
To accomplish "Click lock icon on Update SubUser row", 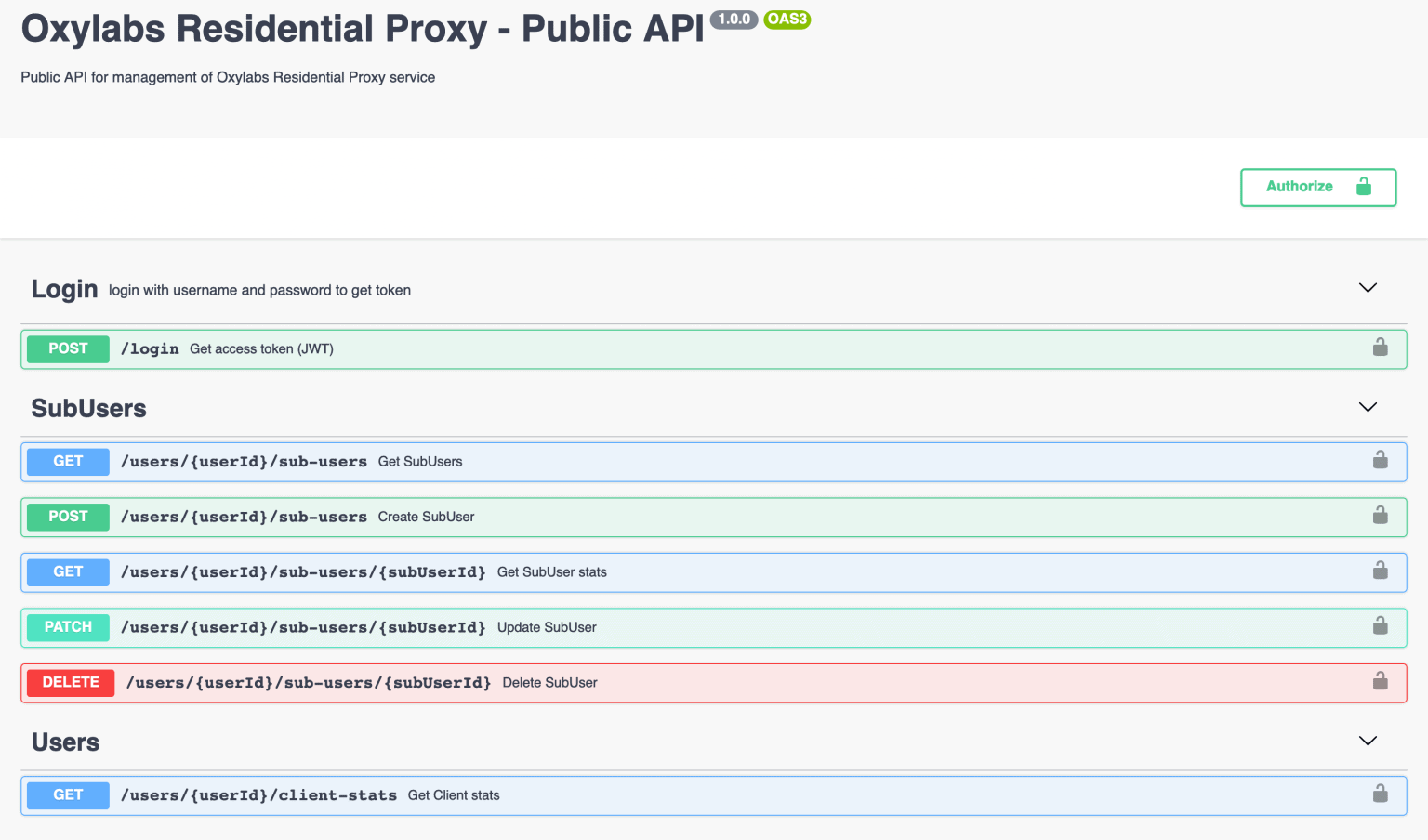I will click(x=1380, y=626).
